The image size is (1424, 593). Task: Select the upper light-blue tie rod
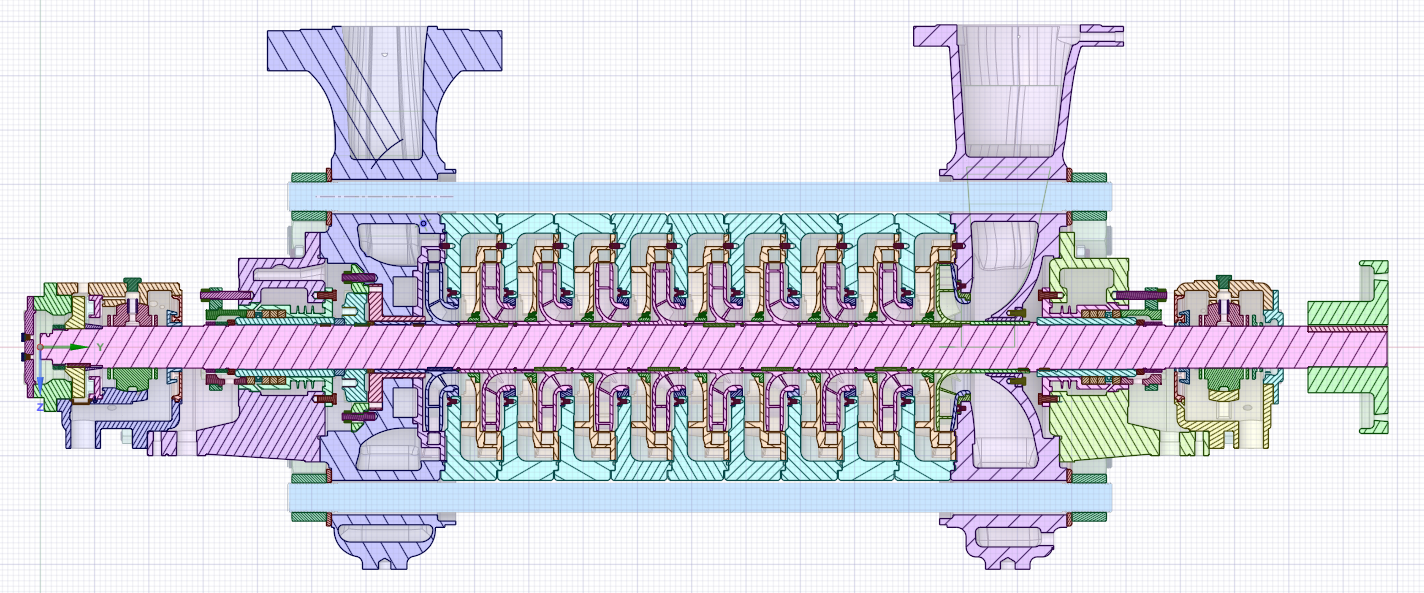click(x=700, y=197)
